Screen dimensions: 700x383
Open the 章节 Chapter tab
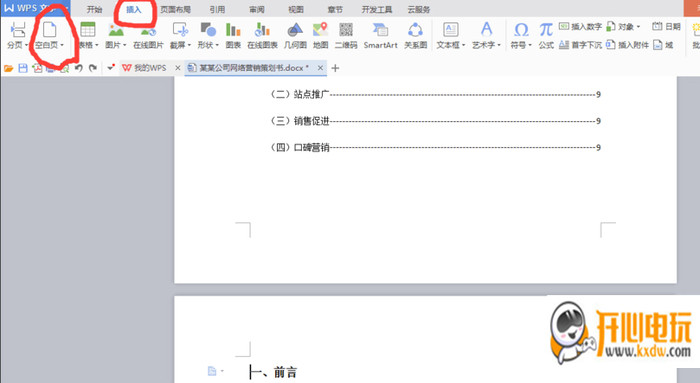[335, 9]
